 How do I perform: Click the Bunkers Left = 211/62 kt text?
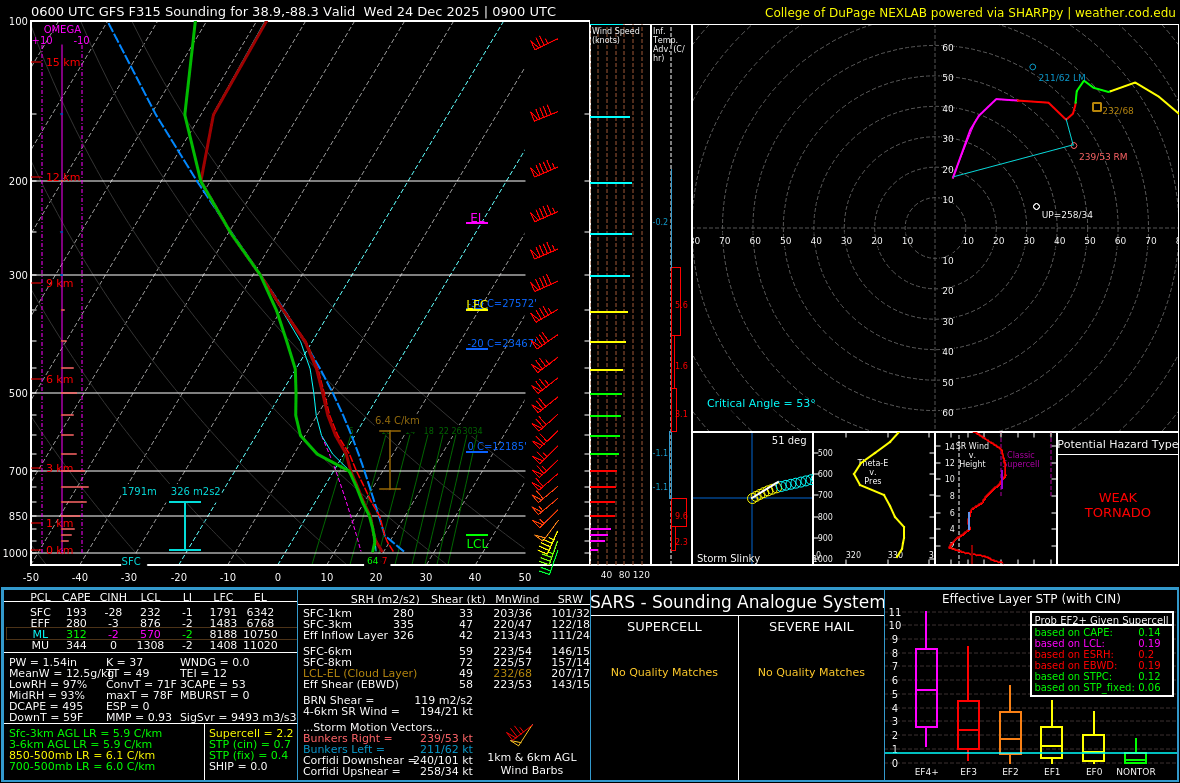pyautogui.click(x=388, y=749)
